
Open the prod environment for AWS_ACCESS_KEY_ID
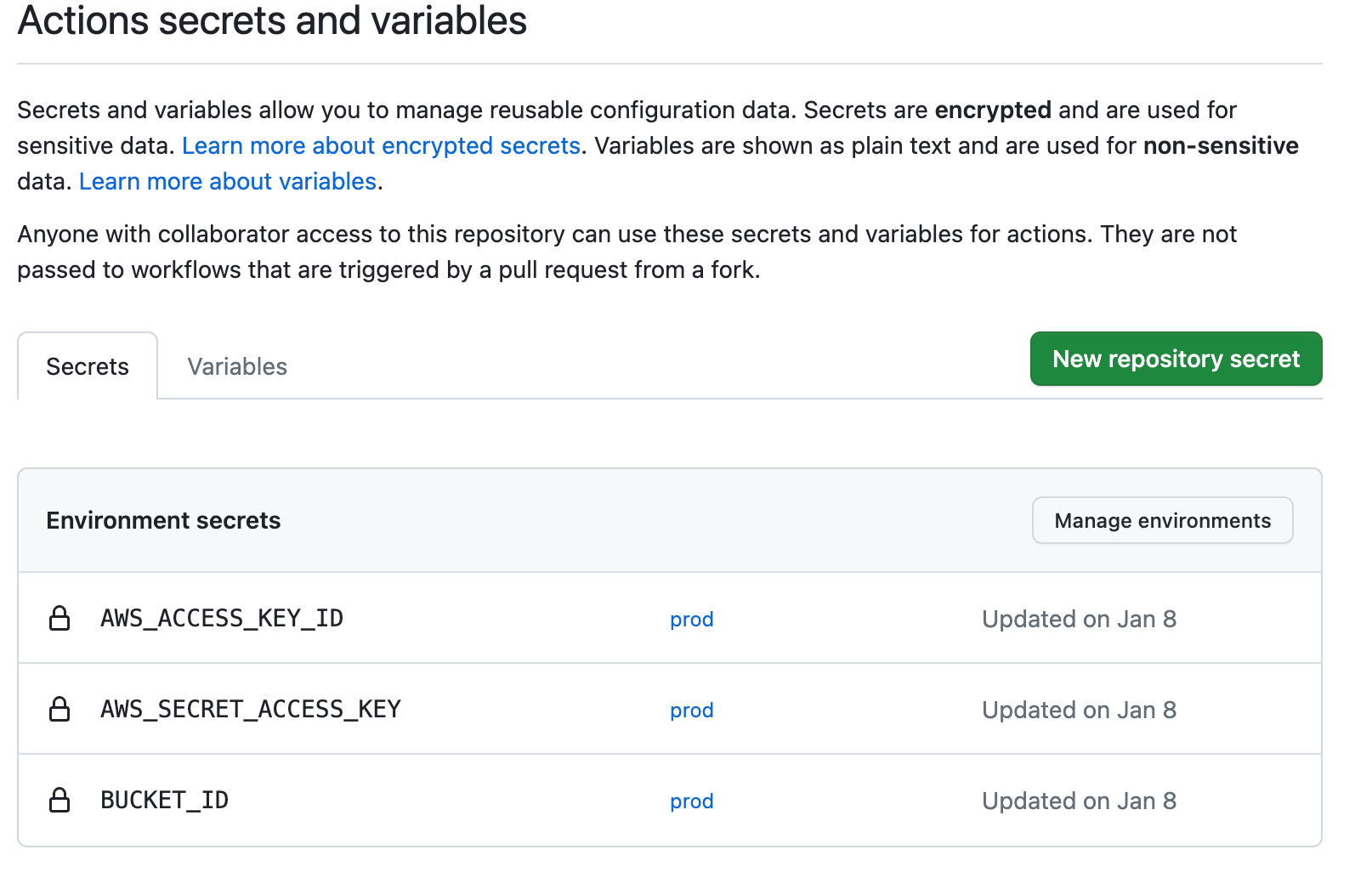pyautogui.click(x=691, y=619)
